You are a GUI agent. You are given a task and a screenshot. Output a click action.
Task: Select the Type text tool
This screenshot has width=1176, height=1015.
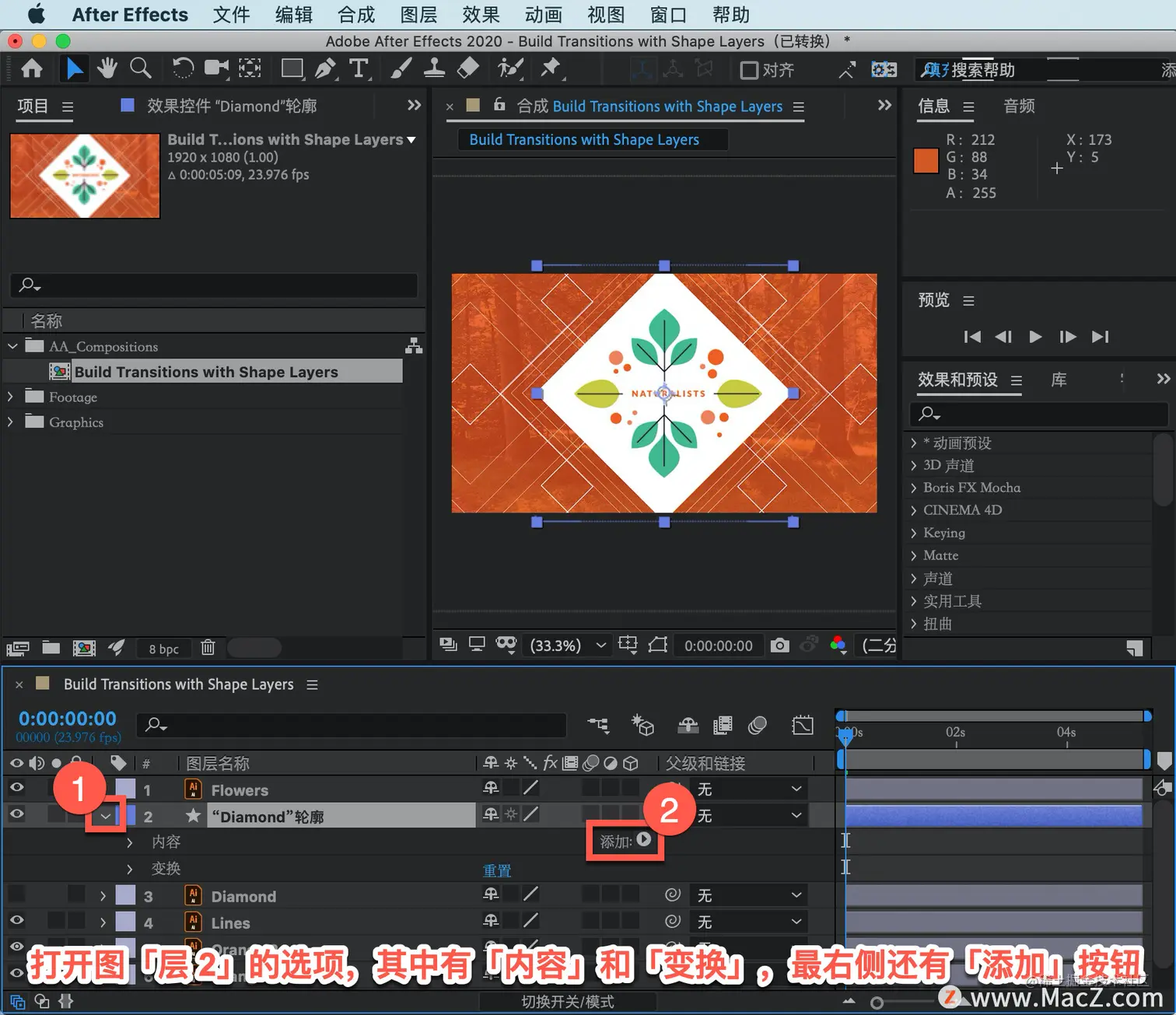(359, 69)
